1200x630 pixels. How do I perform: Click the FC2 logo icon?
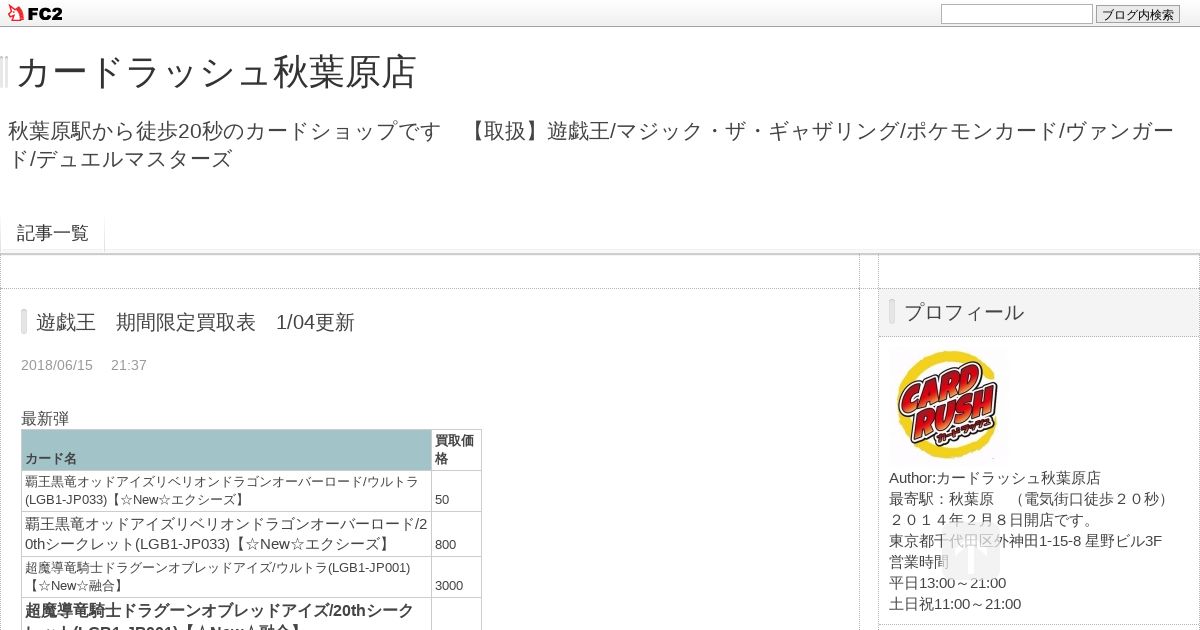35,13
